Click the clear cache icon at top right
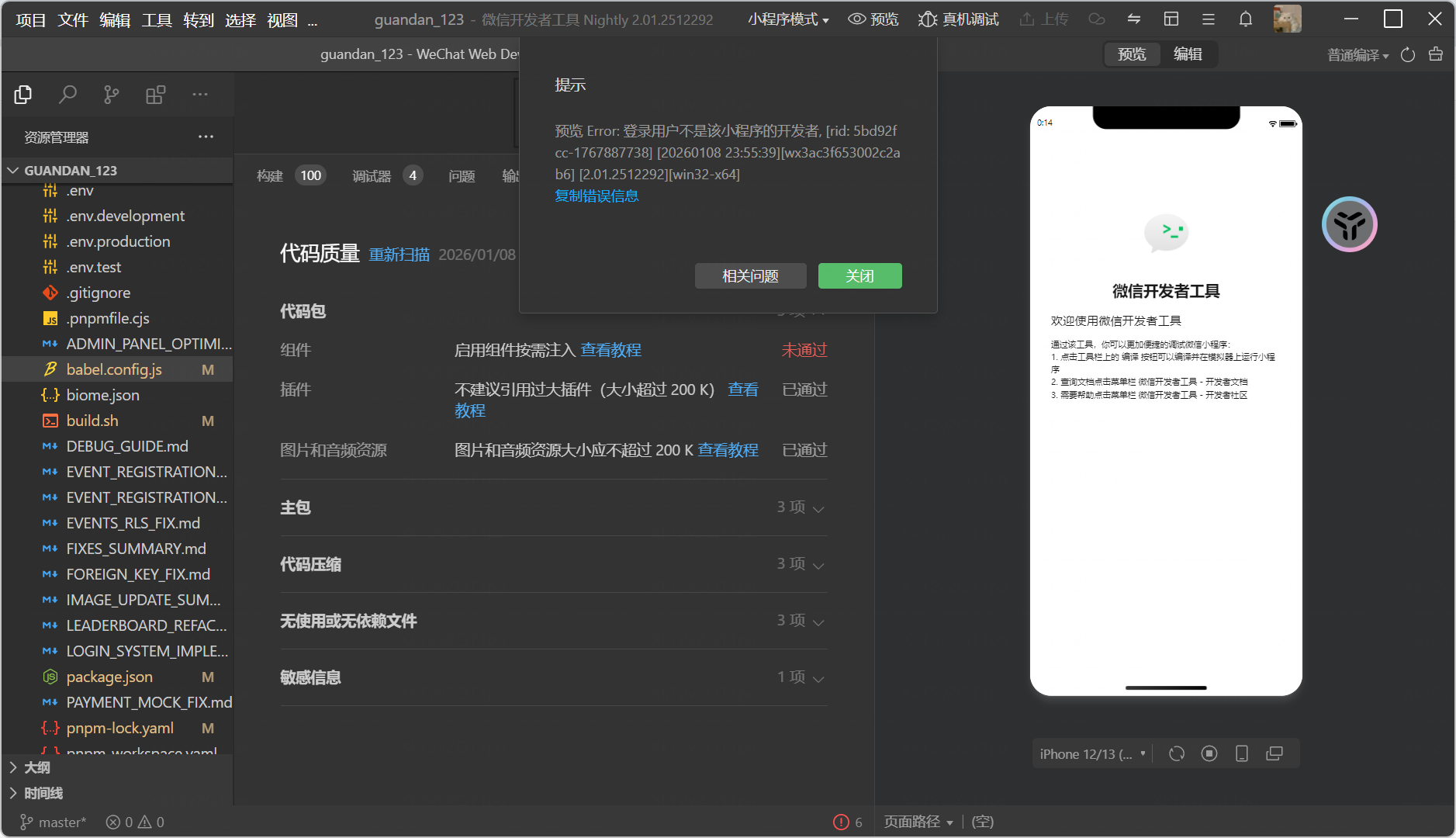This screenshot has width=1456, height=838. tap(1436, 55)
